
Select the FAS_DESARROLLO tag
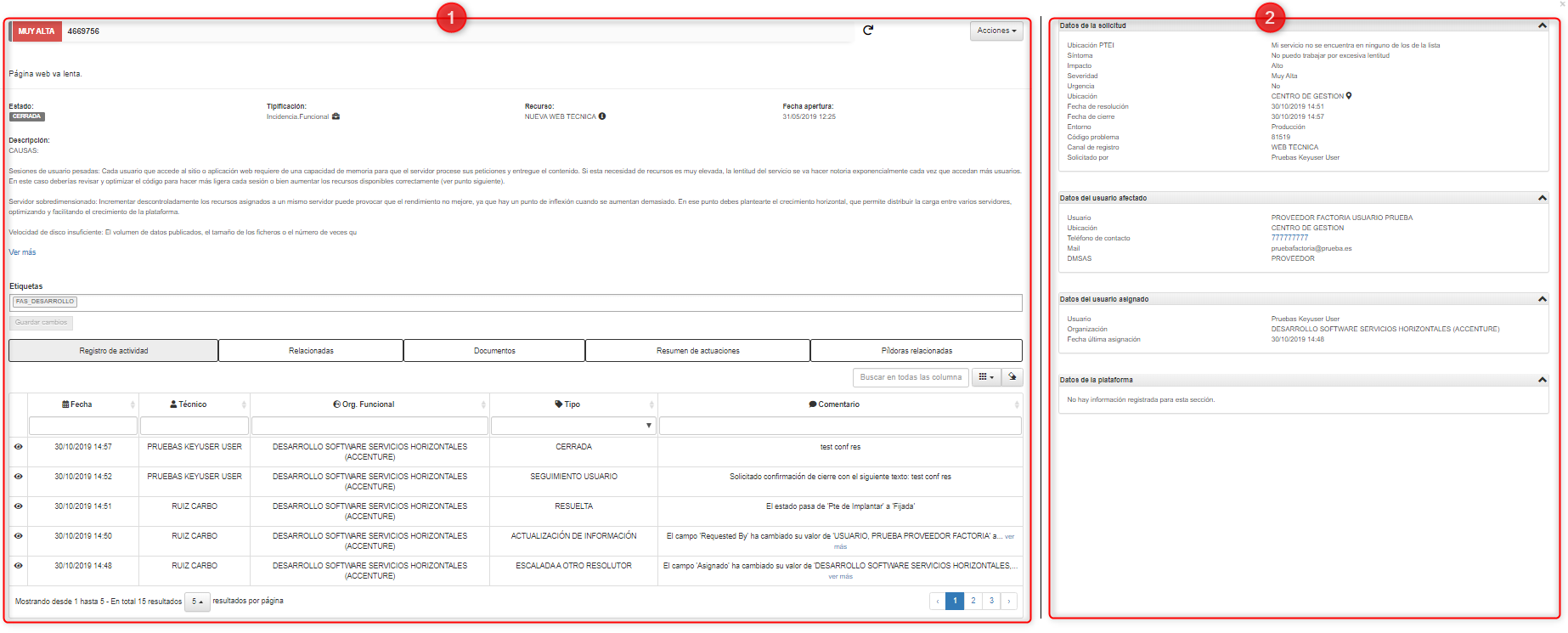(x=45, y=302)
